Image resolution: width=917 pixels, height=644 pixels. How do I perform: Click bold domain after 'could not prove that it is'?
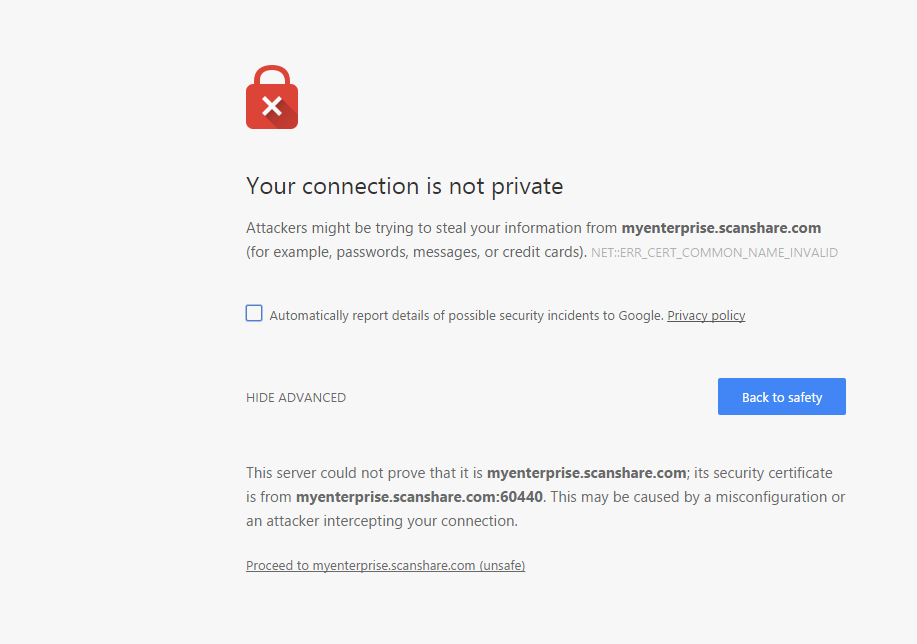pos(587,473)
